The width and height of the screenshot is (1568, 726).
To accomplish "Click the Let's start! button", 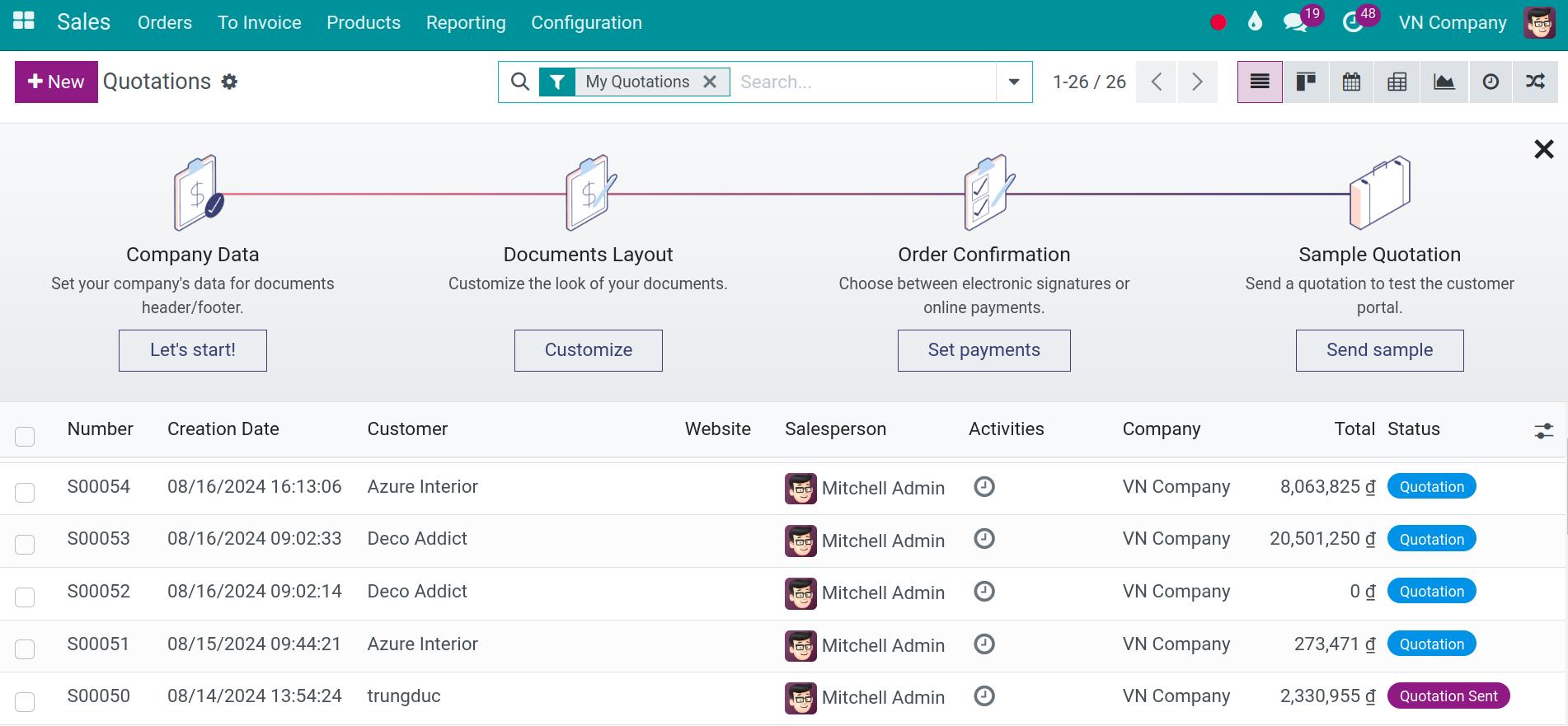I will click(x=193, y=350).
